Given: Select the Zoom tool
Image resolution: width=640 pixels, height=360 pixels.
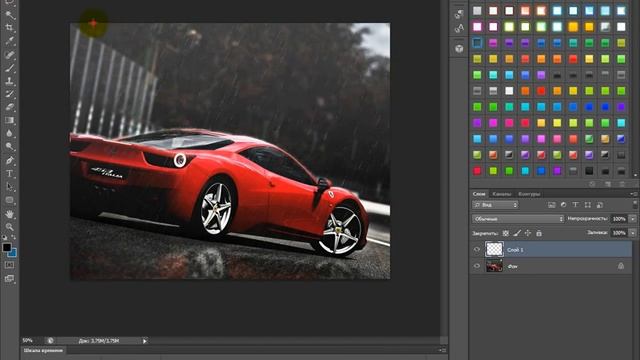Looking at the screenshot, I should pos(10,227).
